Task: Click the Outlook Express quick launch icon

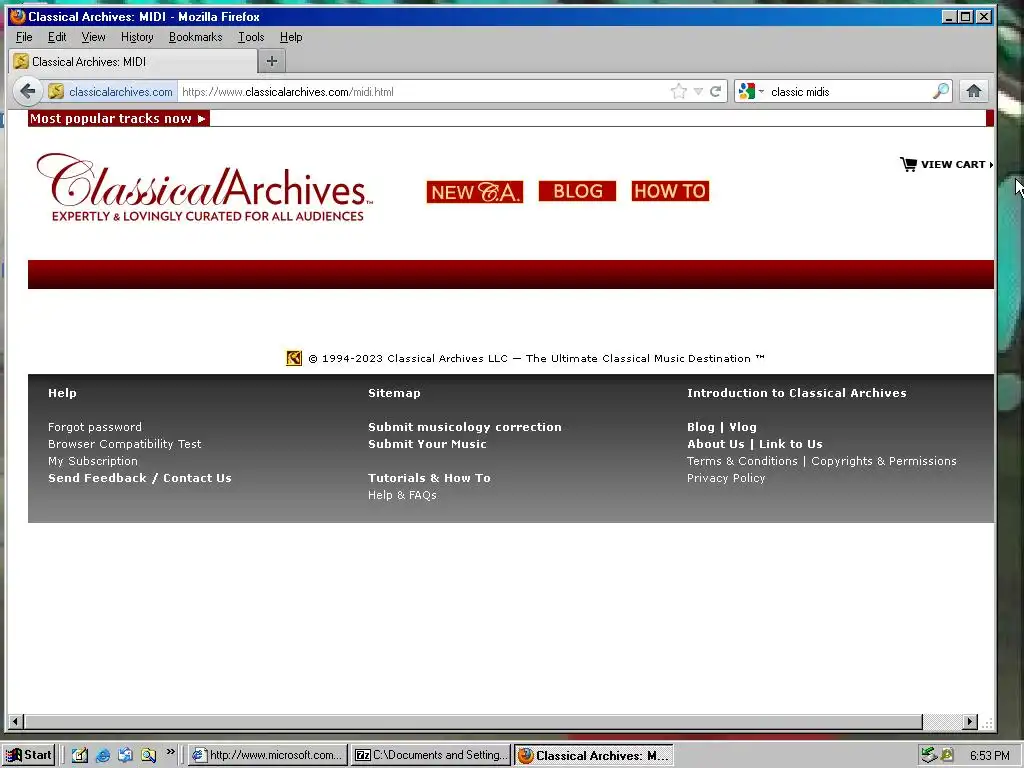Action: pos(125,755)
